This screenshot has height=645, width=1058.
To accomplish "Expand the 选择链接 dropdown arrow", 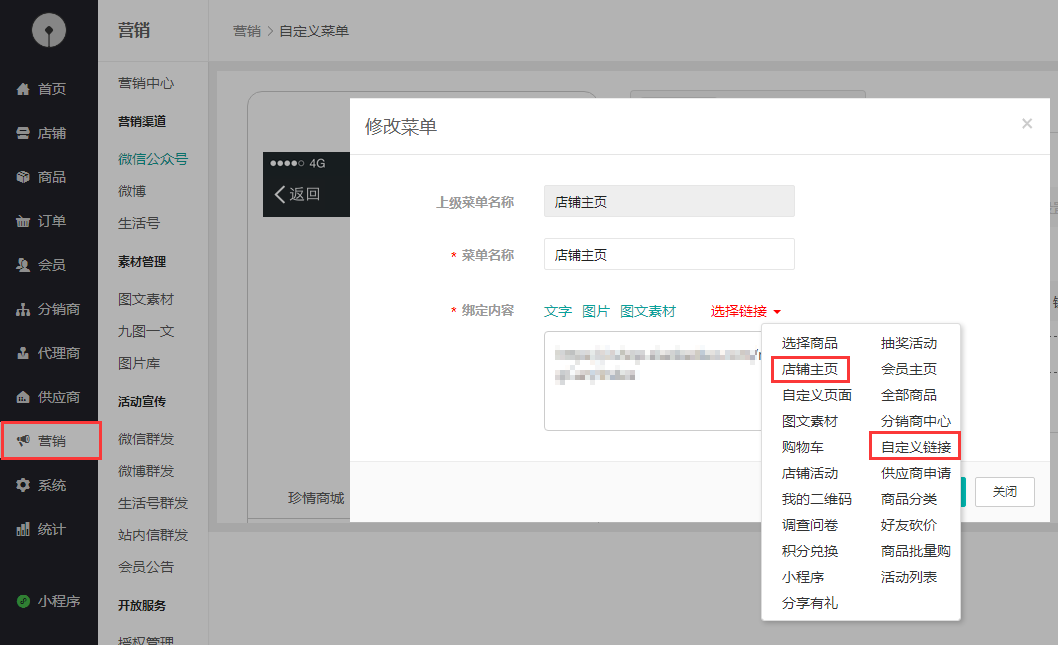I will pos(777,312).
